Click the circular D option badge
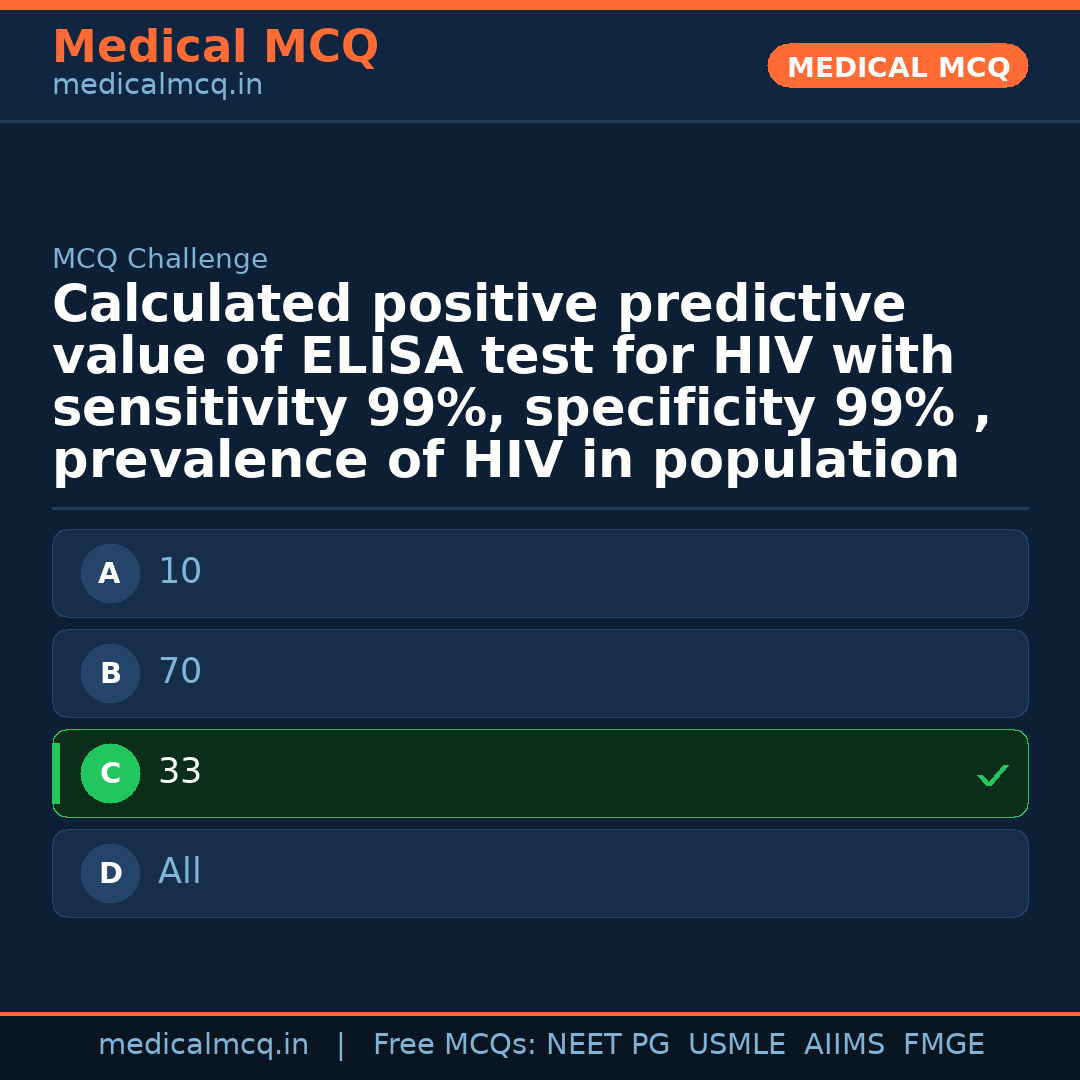Viewport: 1080px width, 1080px height. 110,873
